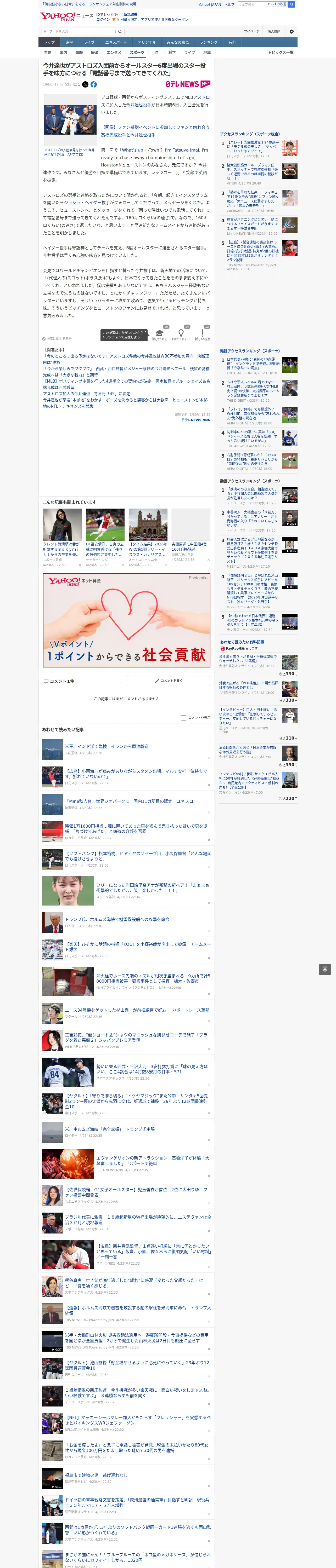Open the settings gear icon

[x=292, y=32]
